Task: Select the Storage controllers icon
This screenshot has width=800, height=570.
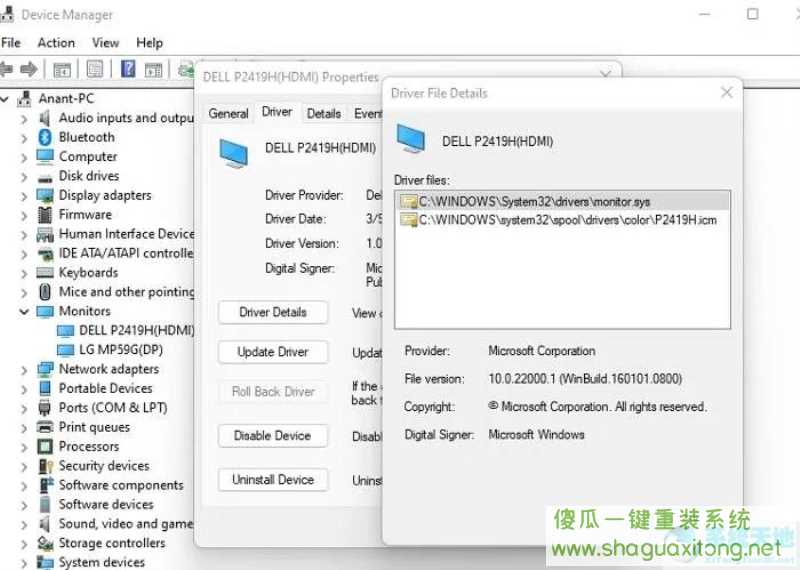Action: pos(45,543)
